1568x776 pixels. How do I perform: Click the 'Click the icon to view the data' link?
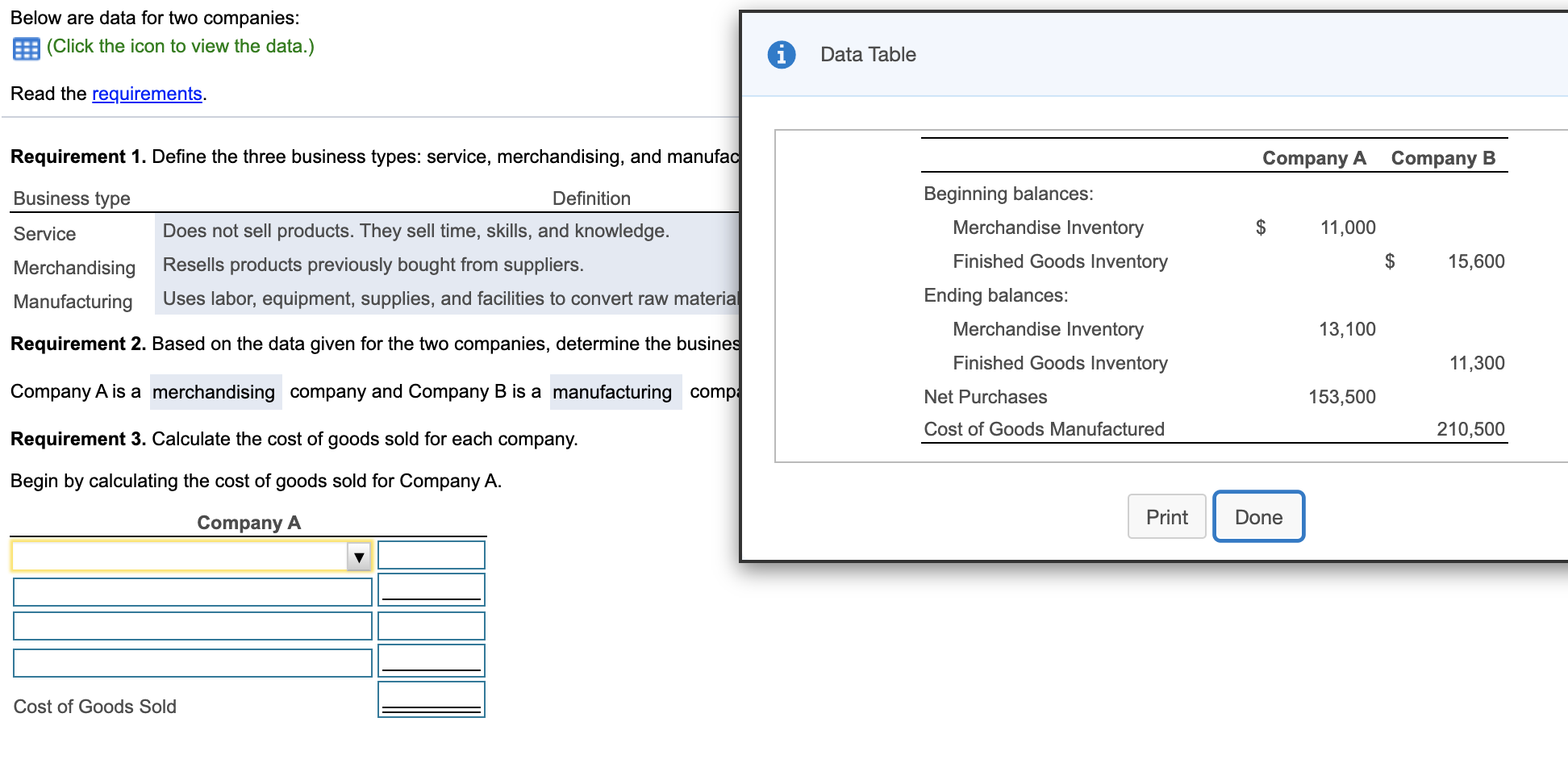(x=180, y=47)
